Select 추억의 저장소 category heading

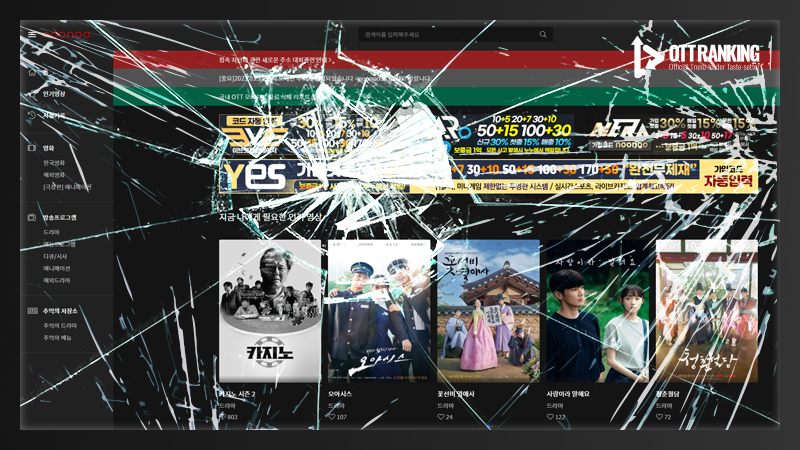60,311
